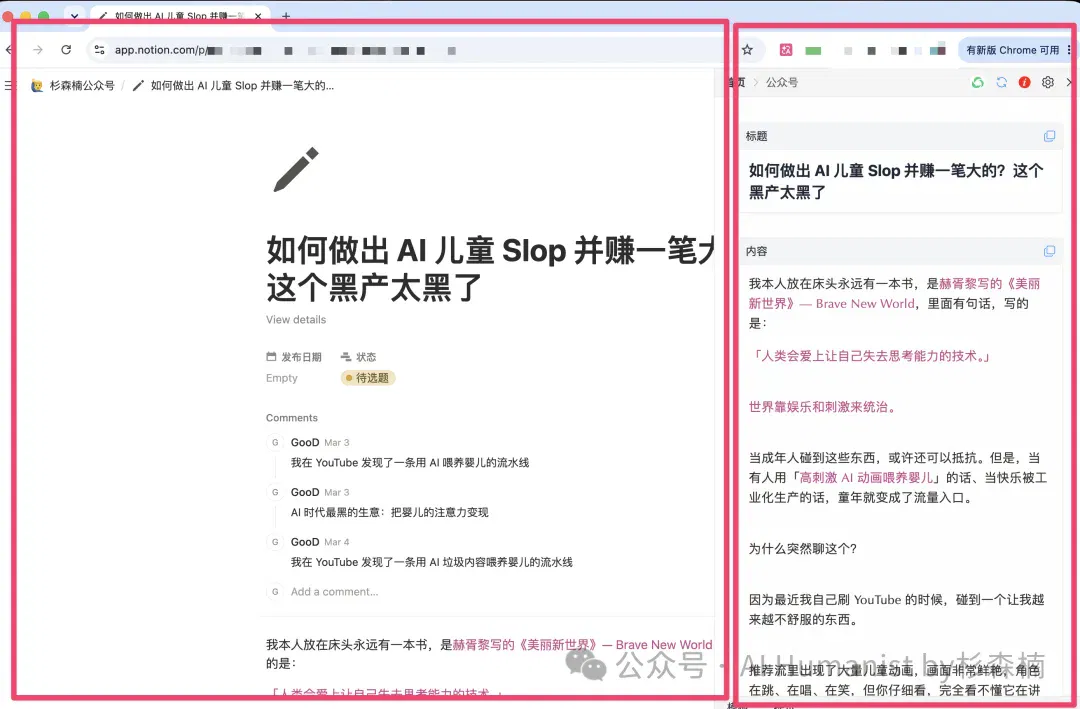This screenshot has height=709, width=1080.
Task: Click the 发布日期 property label
Action: point(294,357)
